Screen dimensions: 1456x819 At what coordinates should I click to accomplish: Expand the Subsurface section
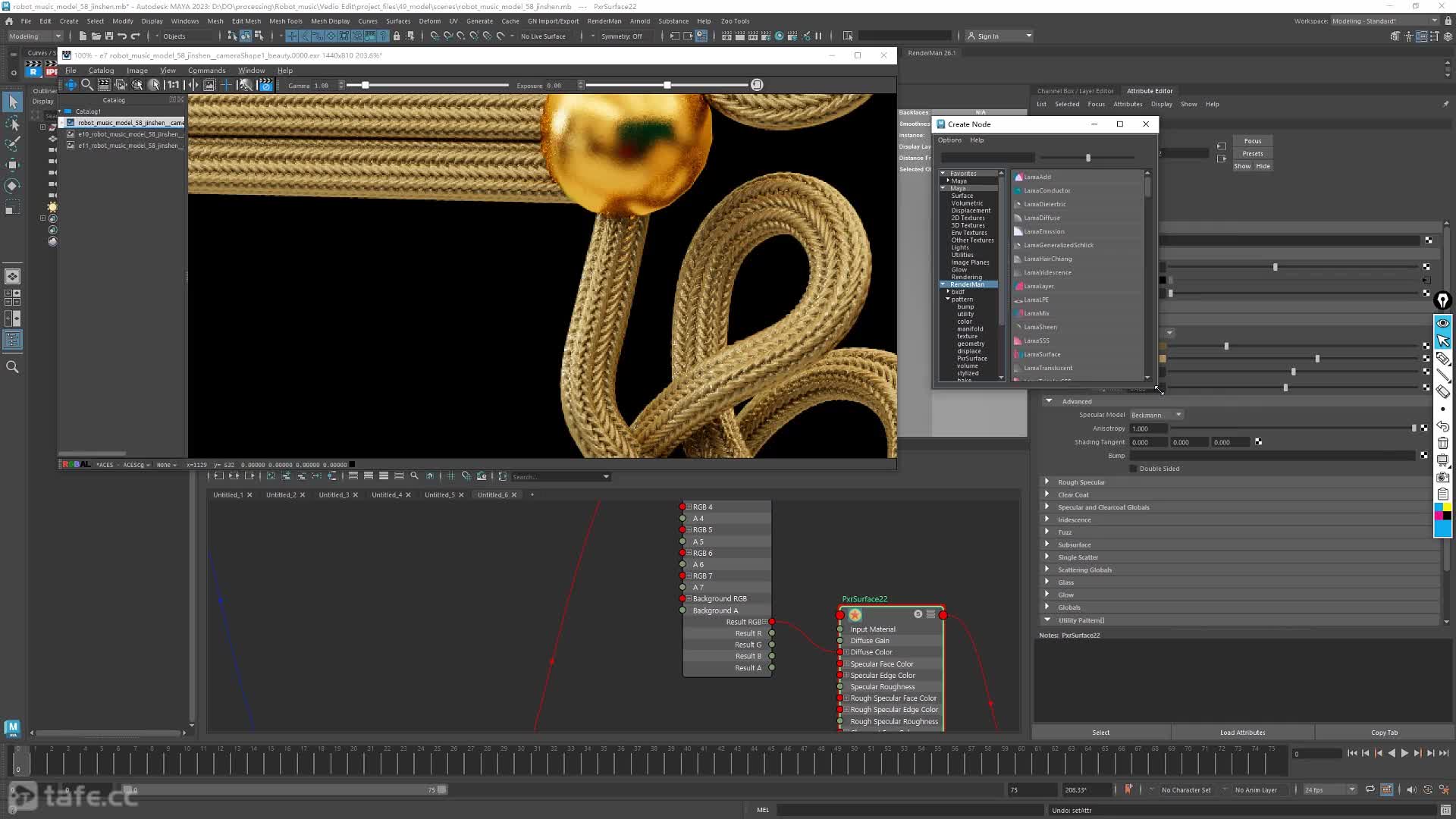[x=1047, y=544]
